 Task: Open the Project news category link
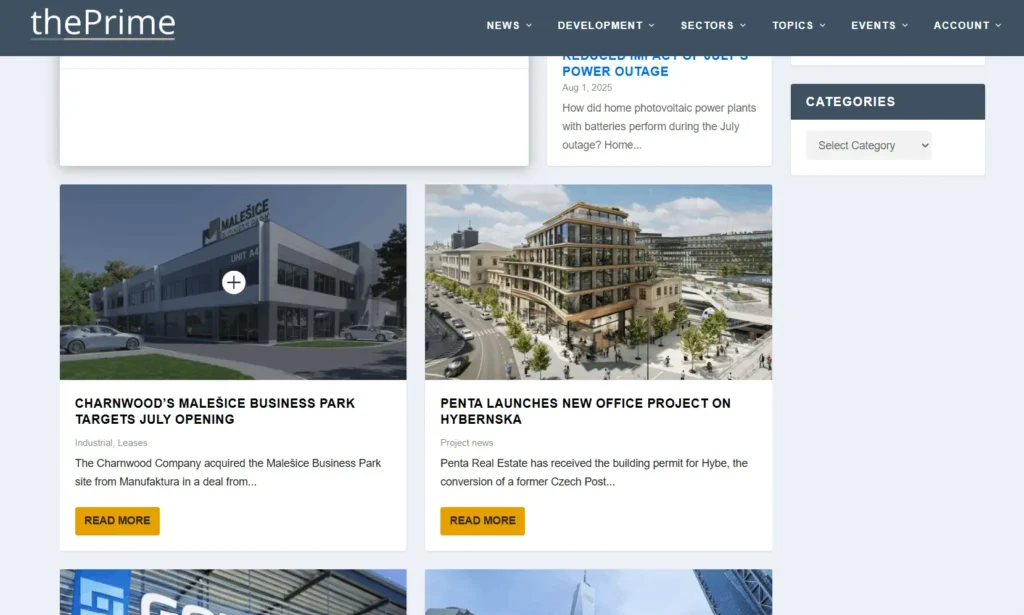click(x=466, y=443)
